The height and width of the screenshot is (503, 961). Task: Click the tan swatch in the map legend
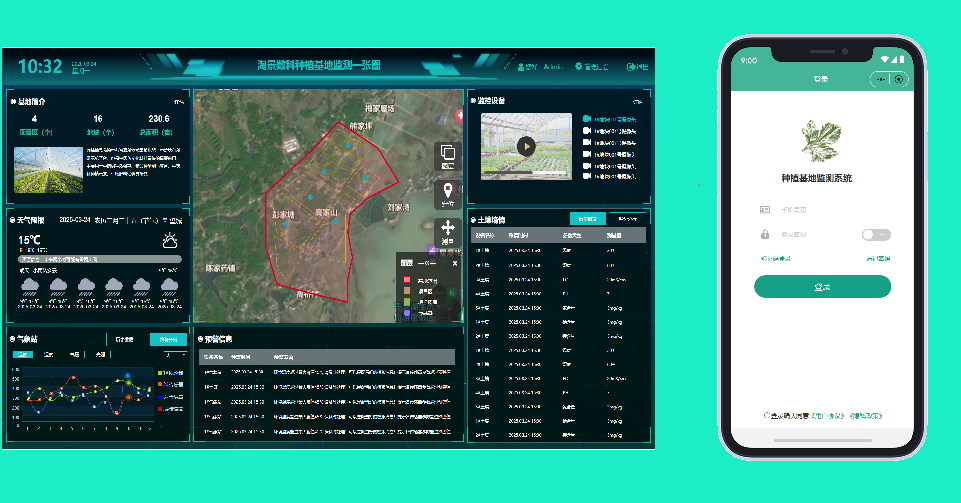[406, 291]
